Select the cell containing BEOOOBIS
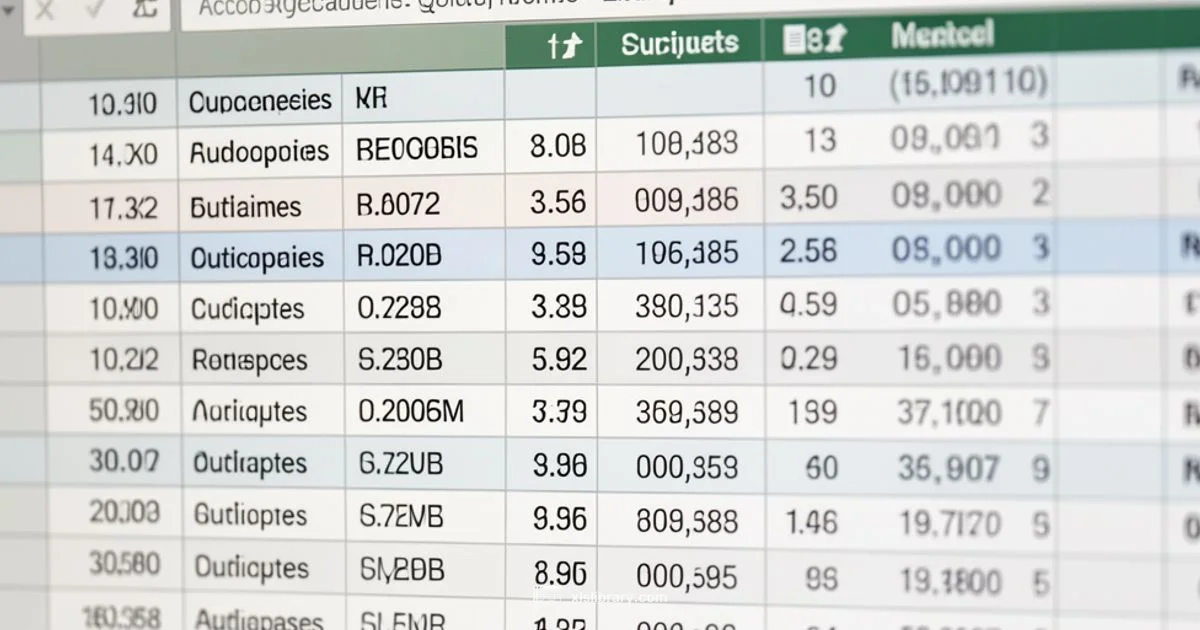1200x630 pixels. coord(418,152)
